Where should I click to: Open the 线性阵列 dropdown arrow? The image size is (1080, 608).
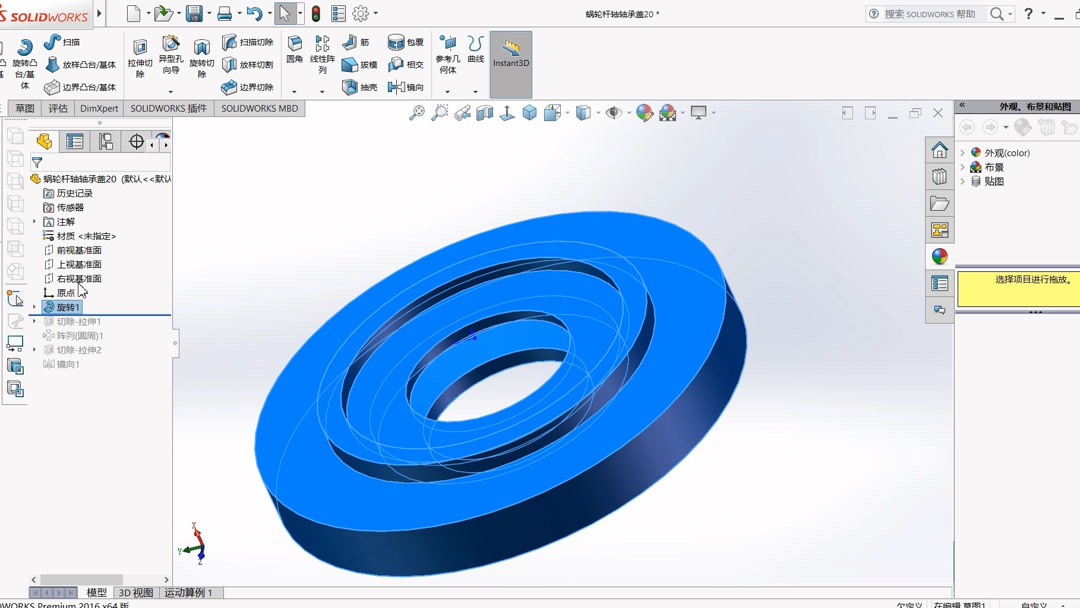[322, 91]
